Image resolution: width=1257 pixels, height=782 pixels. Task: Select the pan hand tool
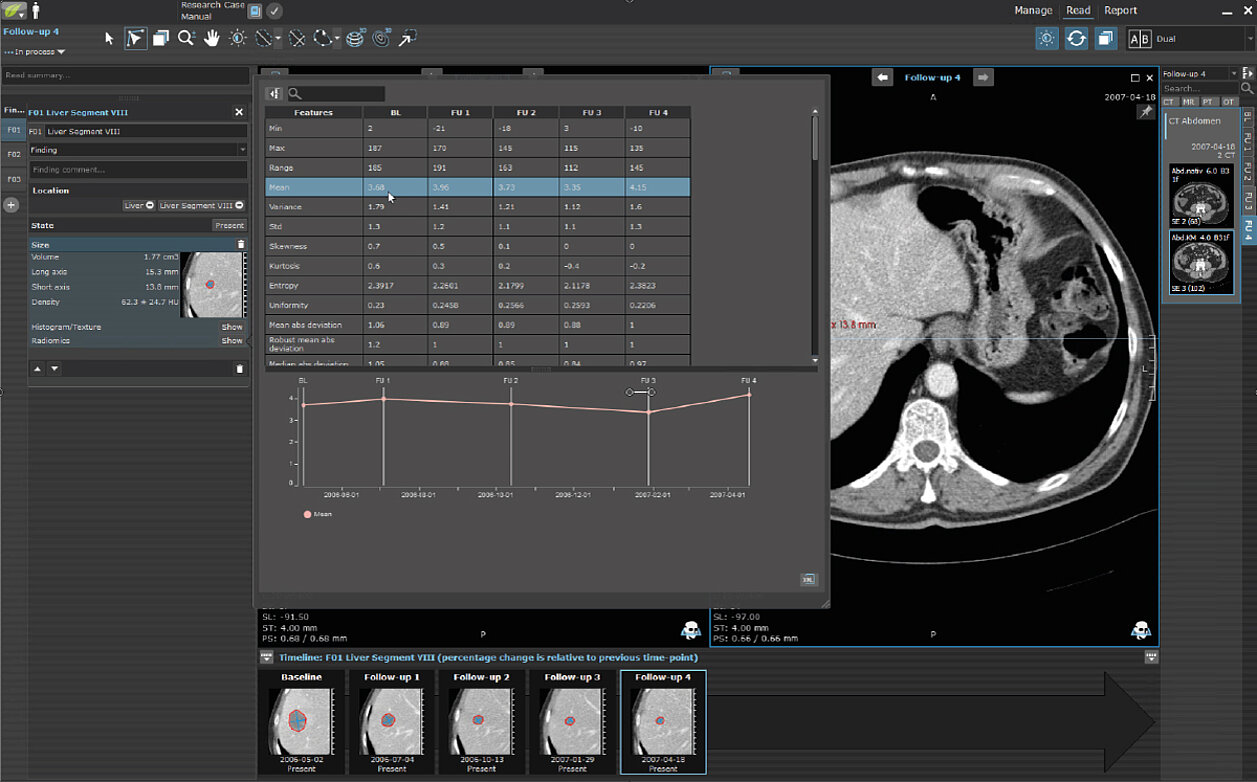coord(211,39)
